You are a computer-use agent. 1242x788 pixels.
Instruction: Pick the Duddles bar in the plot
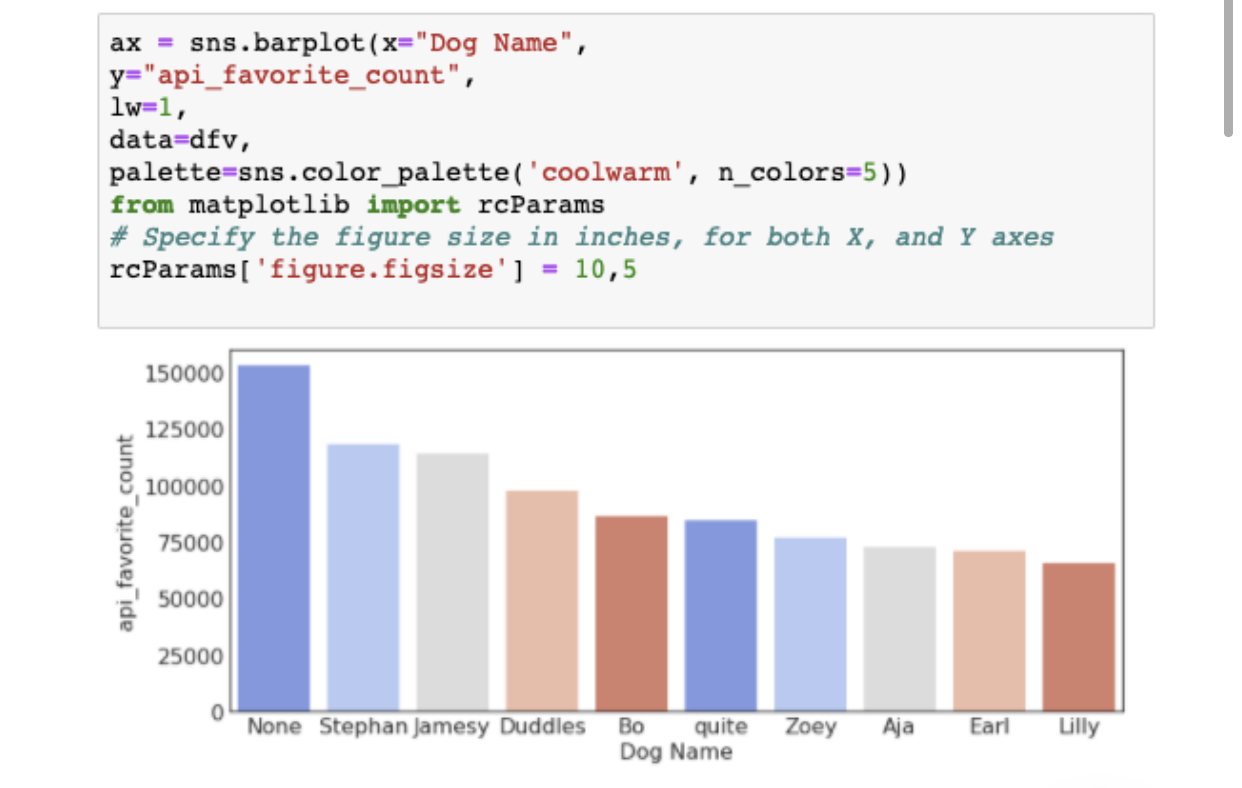tap(541, 600)
